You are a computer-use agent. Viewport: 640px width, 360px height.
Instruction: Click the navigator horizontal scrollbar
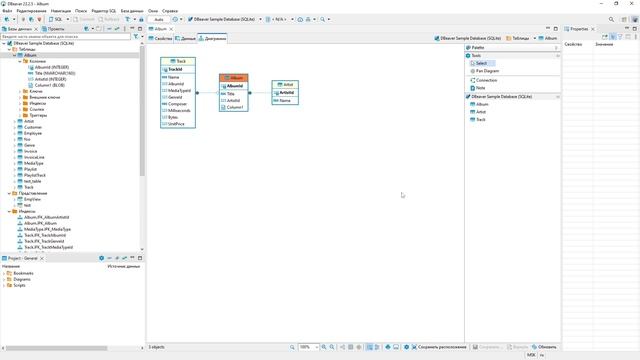(x=56, y=348)
